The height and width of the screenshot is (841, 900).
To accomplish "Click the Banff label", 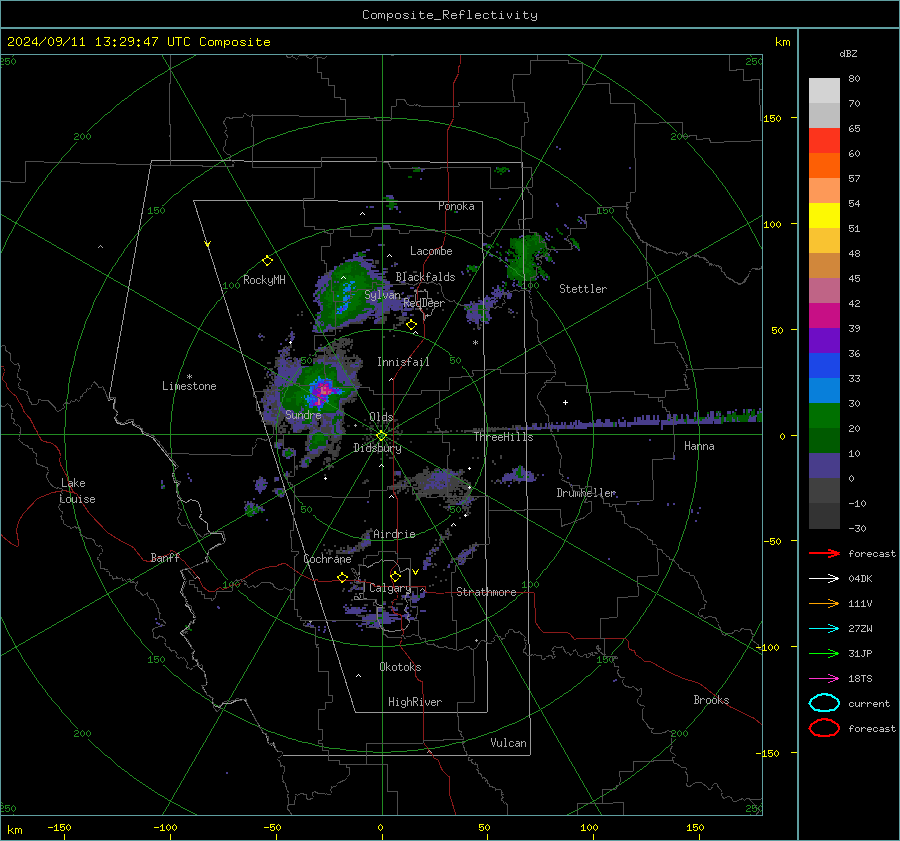I will click(165, 557).
